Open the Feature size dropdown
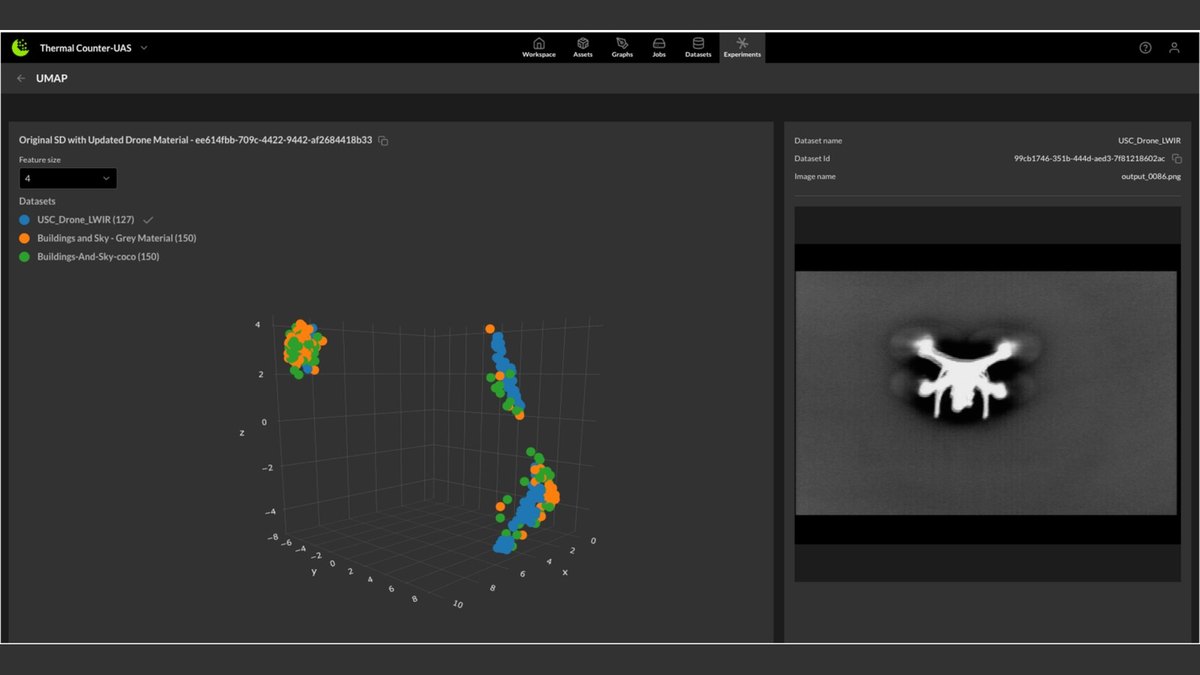Image resolution: width=1200 pixels, height=675 pixels. point(68,178)
